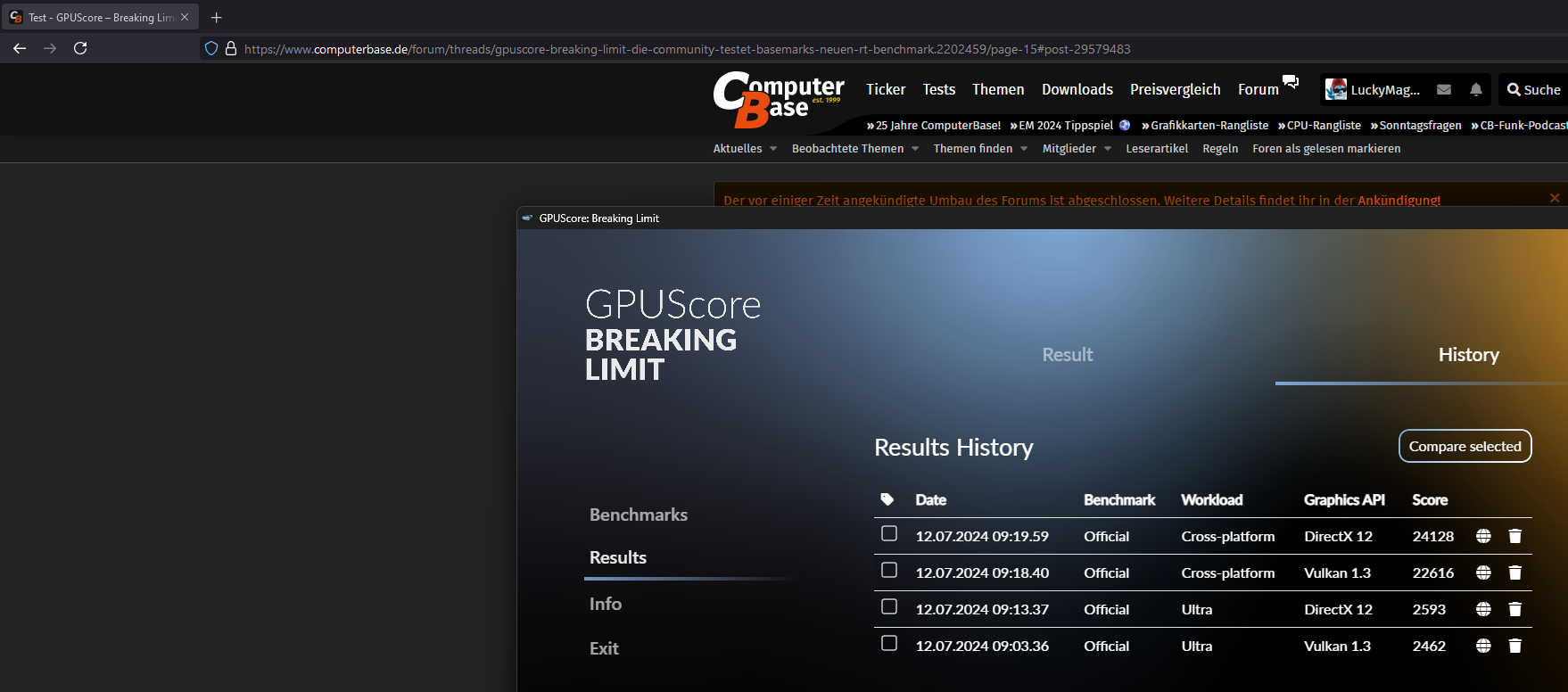Open globe icon for 24128 score row
Screen dimensions: 1568x692
click(1483, 536)
